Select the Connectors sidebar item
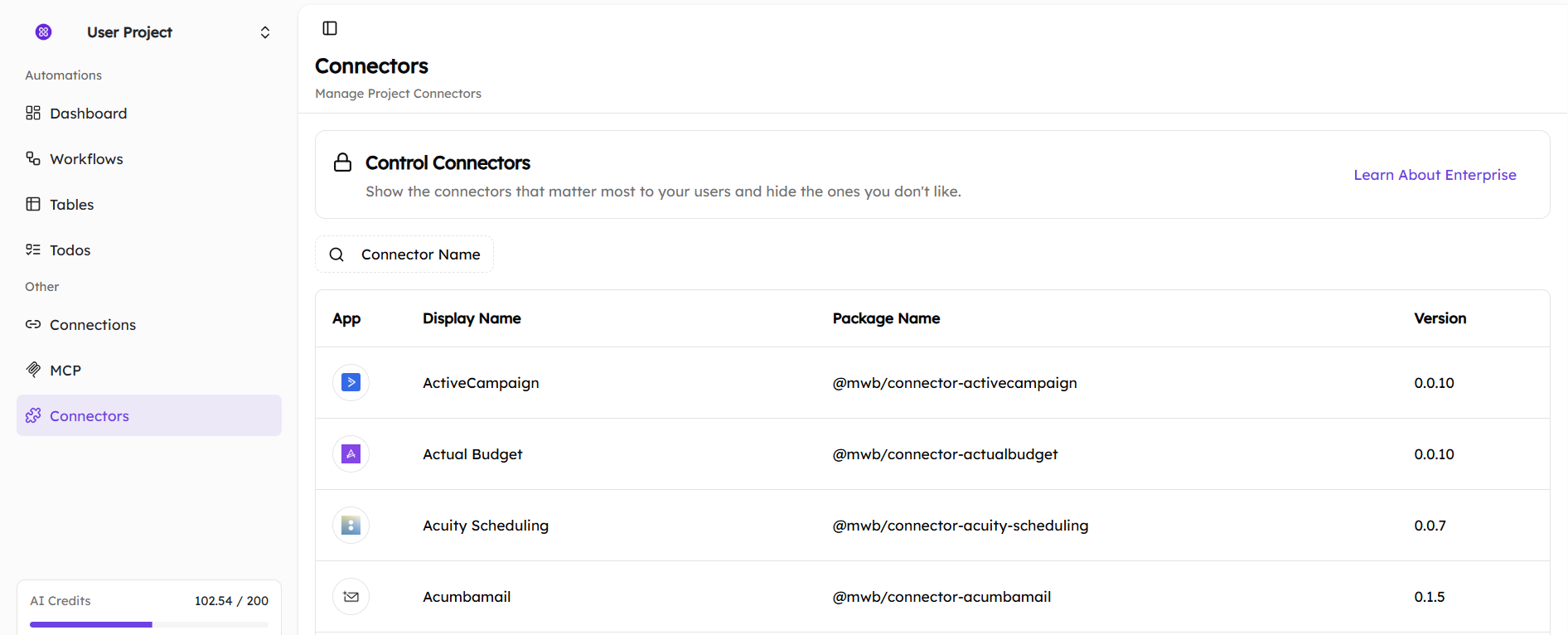The image size is (1568, 635). pos(90,416)
